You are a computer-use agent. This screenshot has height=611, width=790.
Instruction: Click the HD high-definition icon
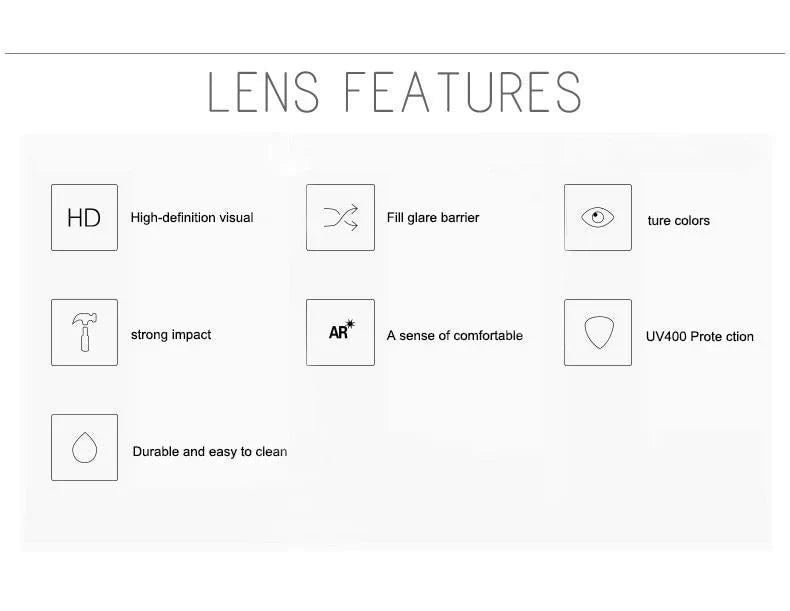[x=84, y=218]
